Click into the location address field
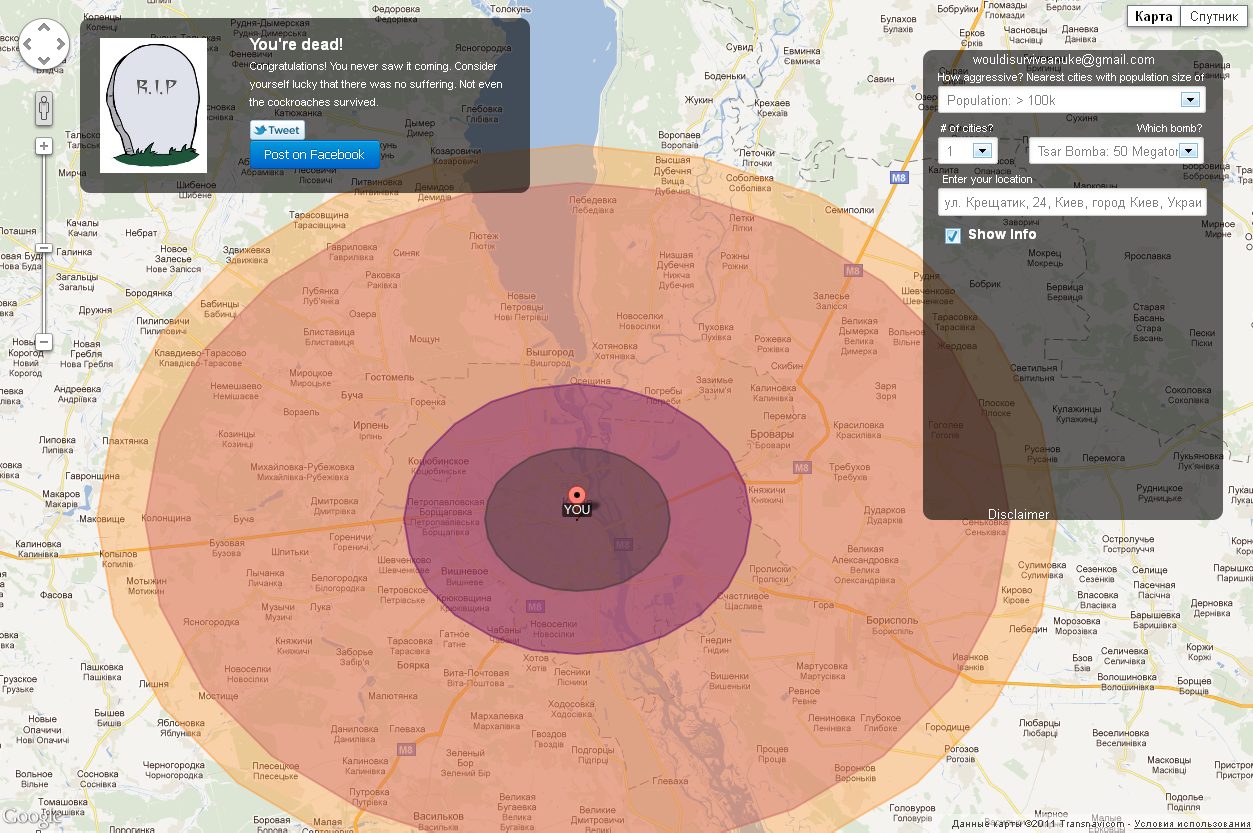 pos(1072,202)
